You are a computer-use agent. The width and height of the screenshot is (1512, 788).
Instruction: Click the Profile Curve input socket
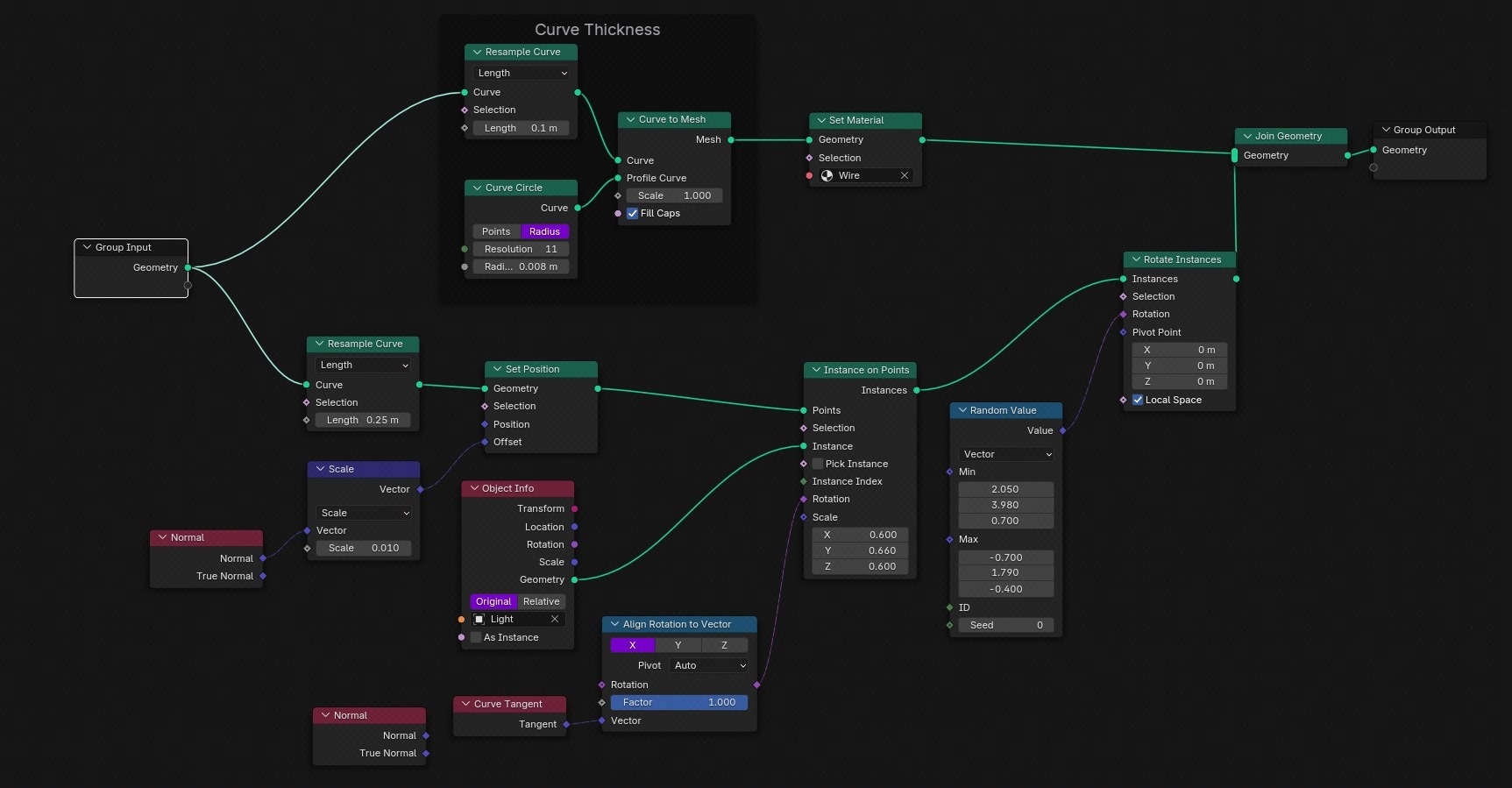[x=618, y=178]
